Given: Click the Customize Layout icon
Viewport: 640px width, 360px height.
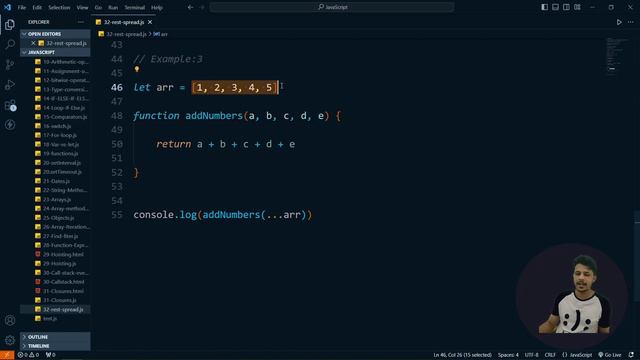Looking at the screenshot, I should [577, 7].
